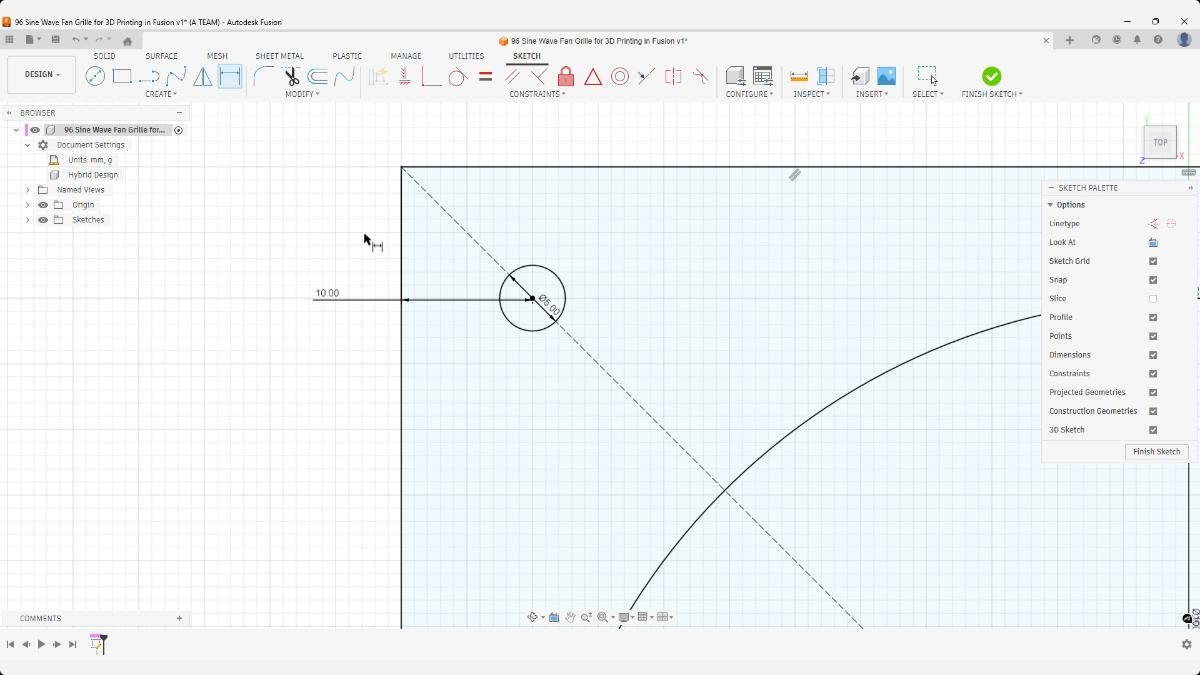The width and height of the screenshot is (1200, 675).
Task: Enable the Slice checkbox
Action: click(x=1153, y=298)
